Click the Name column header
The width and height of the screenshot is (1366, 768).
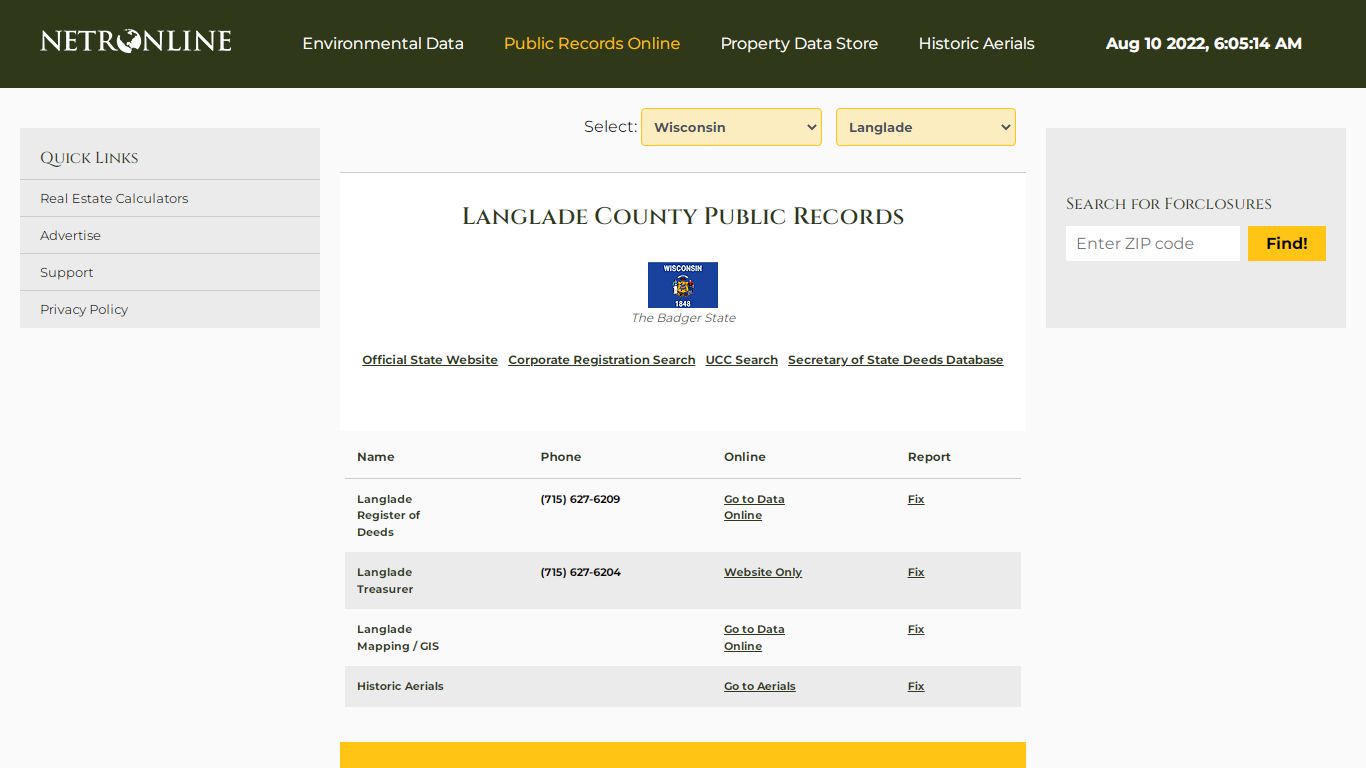[376, 456]
